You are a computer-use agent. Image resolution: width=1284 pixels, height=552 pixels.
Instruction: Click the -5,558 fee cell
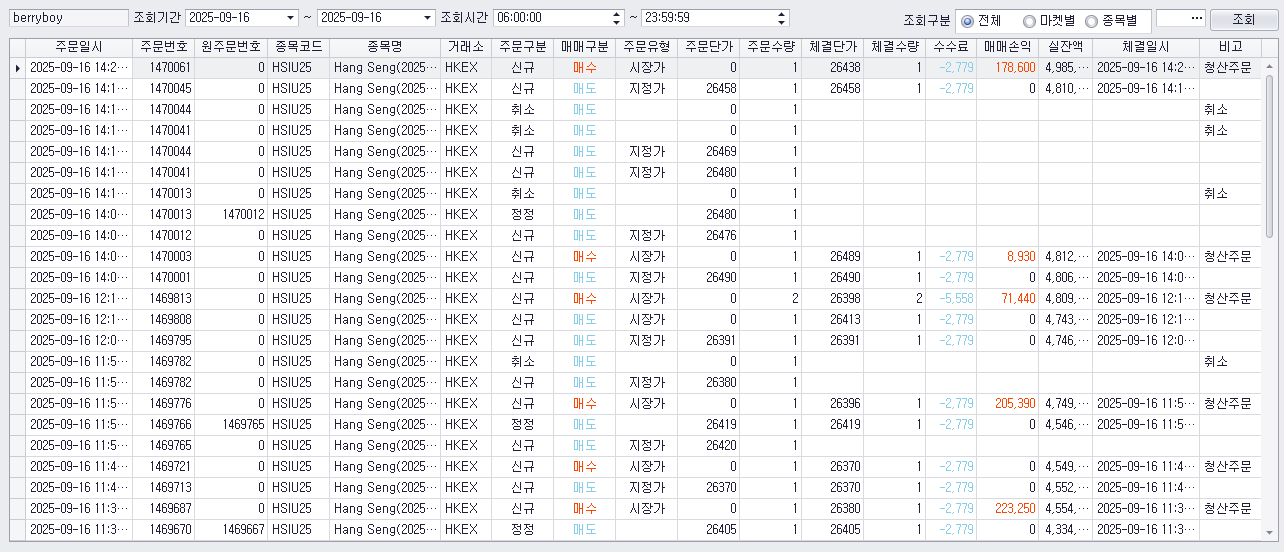click(951, 298)
